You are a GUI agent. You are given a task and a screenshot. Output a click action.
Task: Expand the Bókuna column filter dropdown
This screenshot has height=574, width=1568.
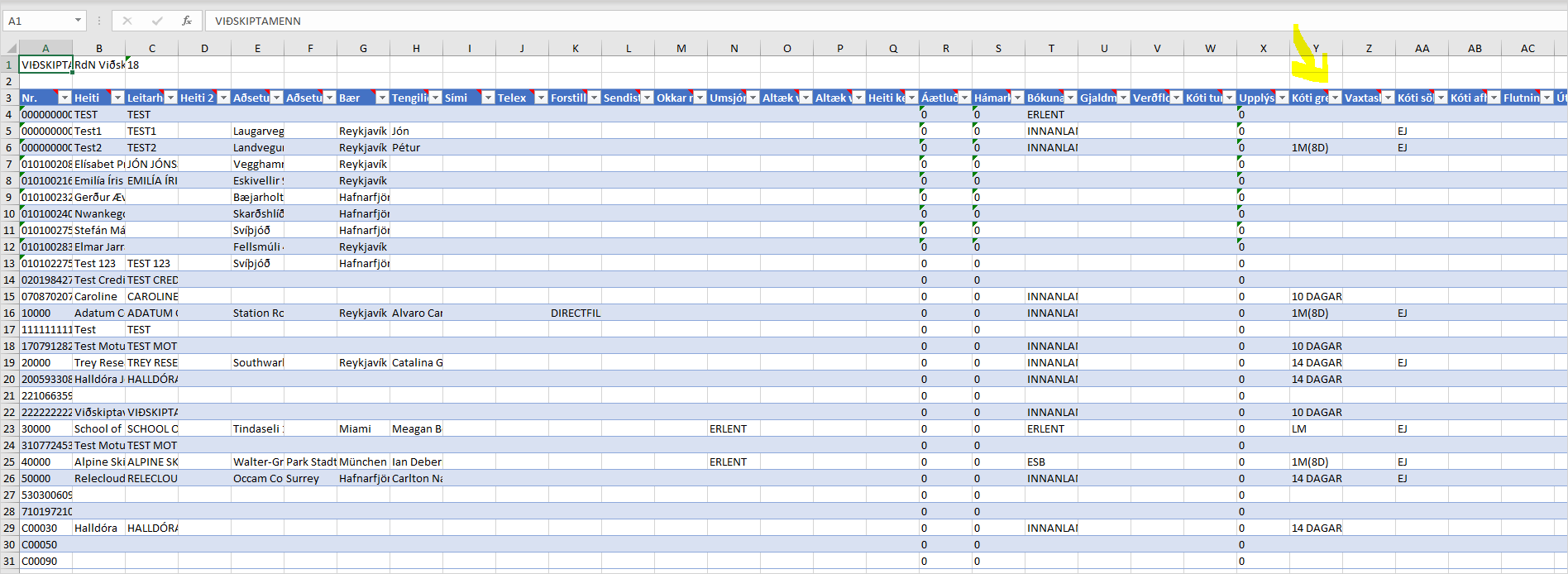click(x=1070, y=98)
